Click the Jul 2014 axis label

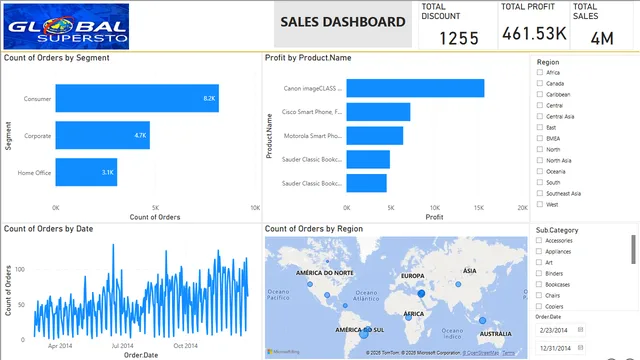coord(122,346)
